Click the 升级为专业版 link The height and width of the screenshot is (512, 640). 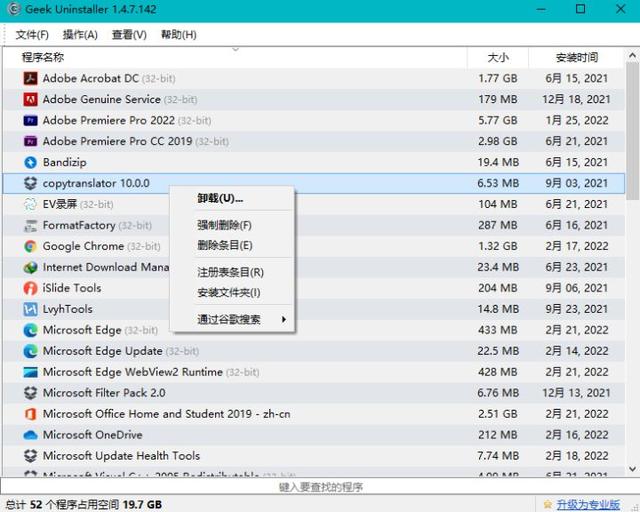pos(588,505)
